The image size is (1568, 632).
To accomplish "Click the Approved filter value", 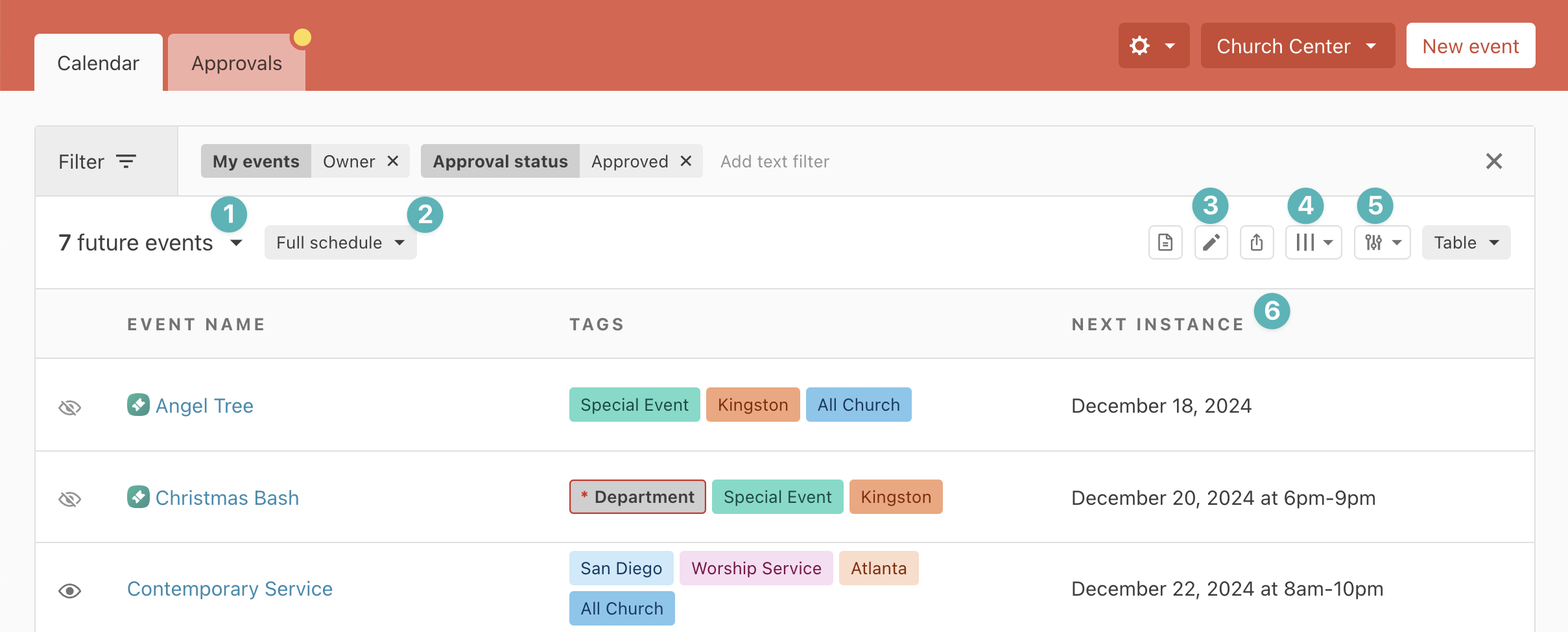I will coord(630,161).
